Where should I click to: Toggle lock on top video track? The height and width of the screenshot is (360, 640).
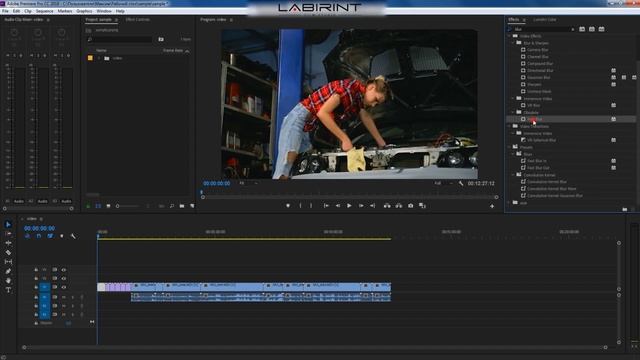(36, 270)
